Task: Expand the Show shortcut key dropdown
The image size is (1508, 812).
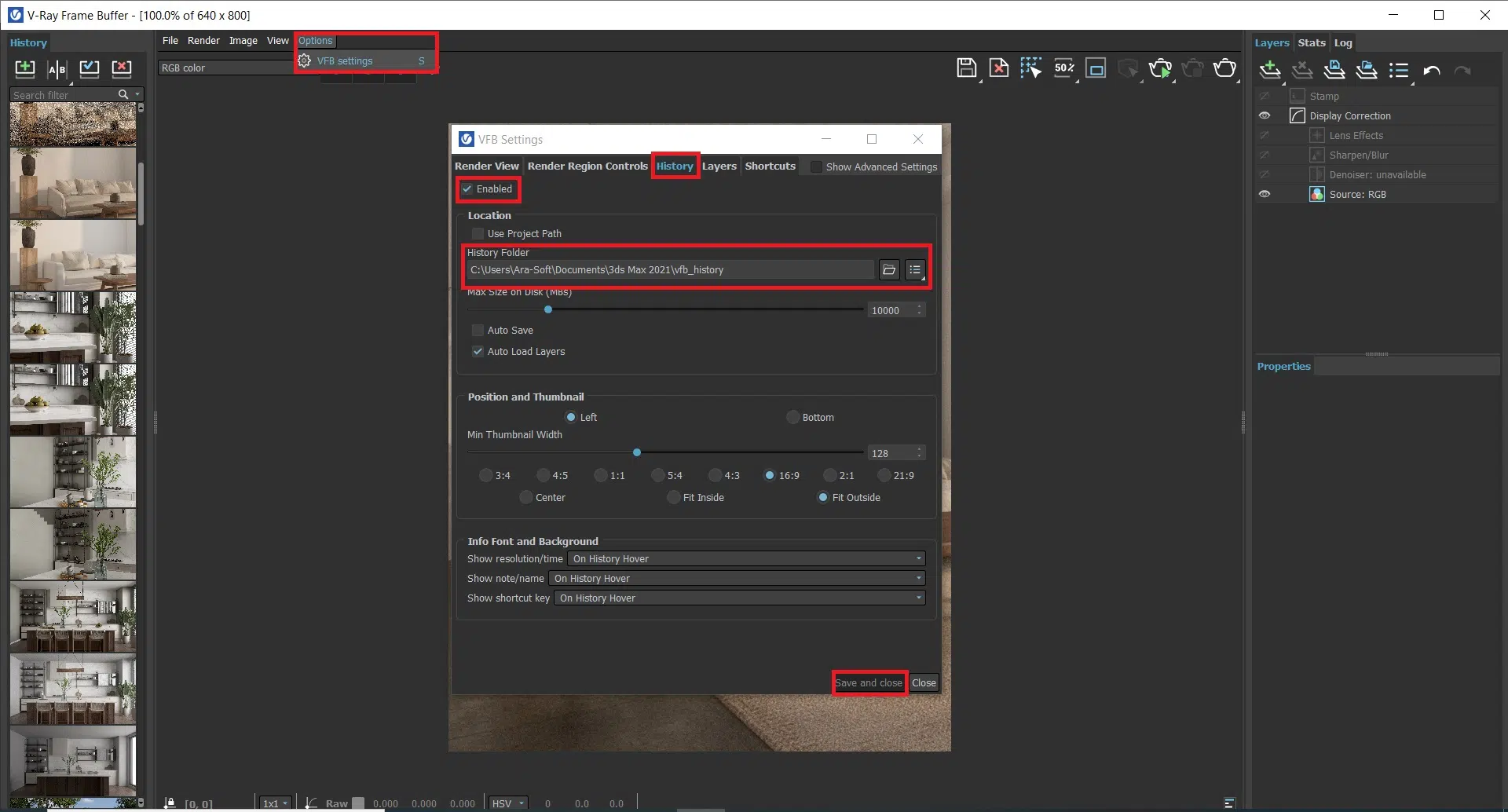Action: (739, 598)
